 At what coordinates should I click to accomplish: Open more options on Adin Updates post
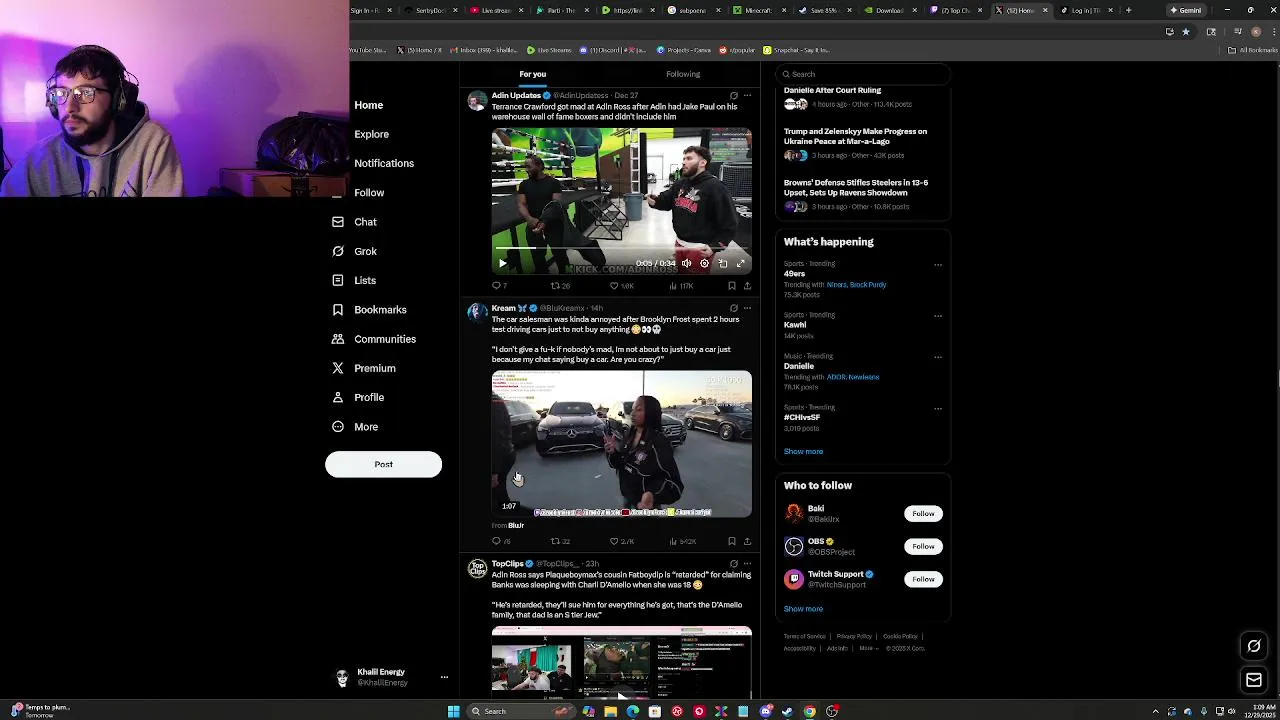click(747, 96)
